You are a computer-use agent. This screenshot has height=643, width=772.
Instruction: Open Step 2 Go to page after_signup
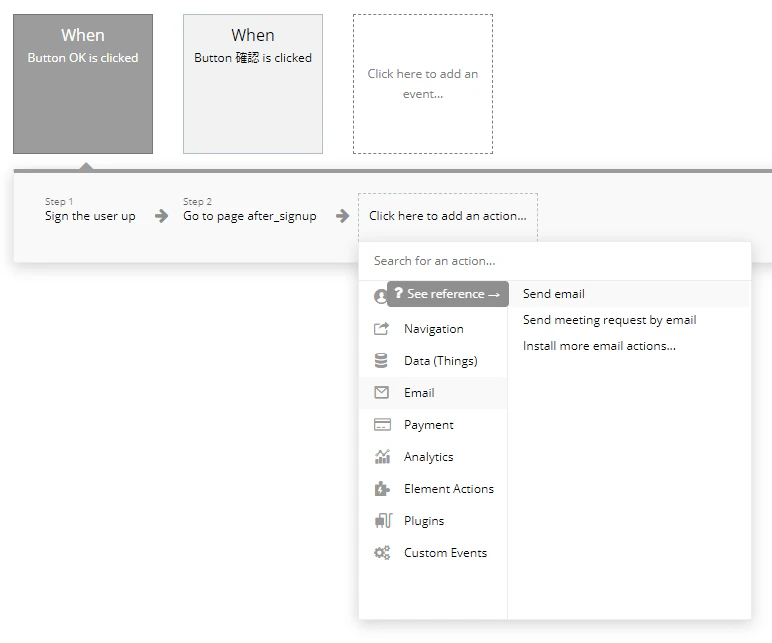point(250,210)
